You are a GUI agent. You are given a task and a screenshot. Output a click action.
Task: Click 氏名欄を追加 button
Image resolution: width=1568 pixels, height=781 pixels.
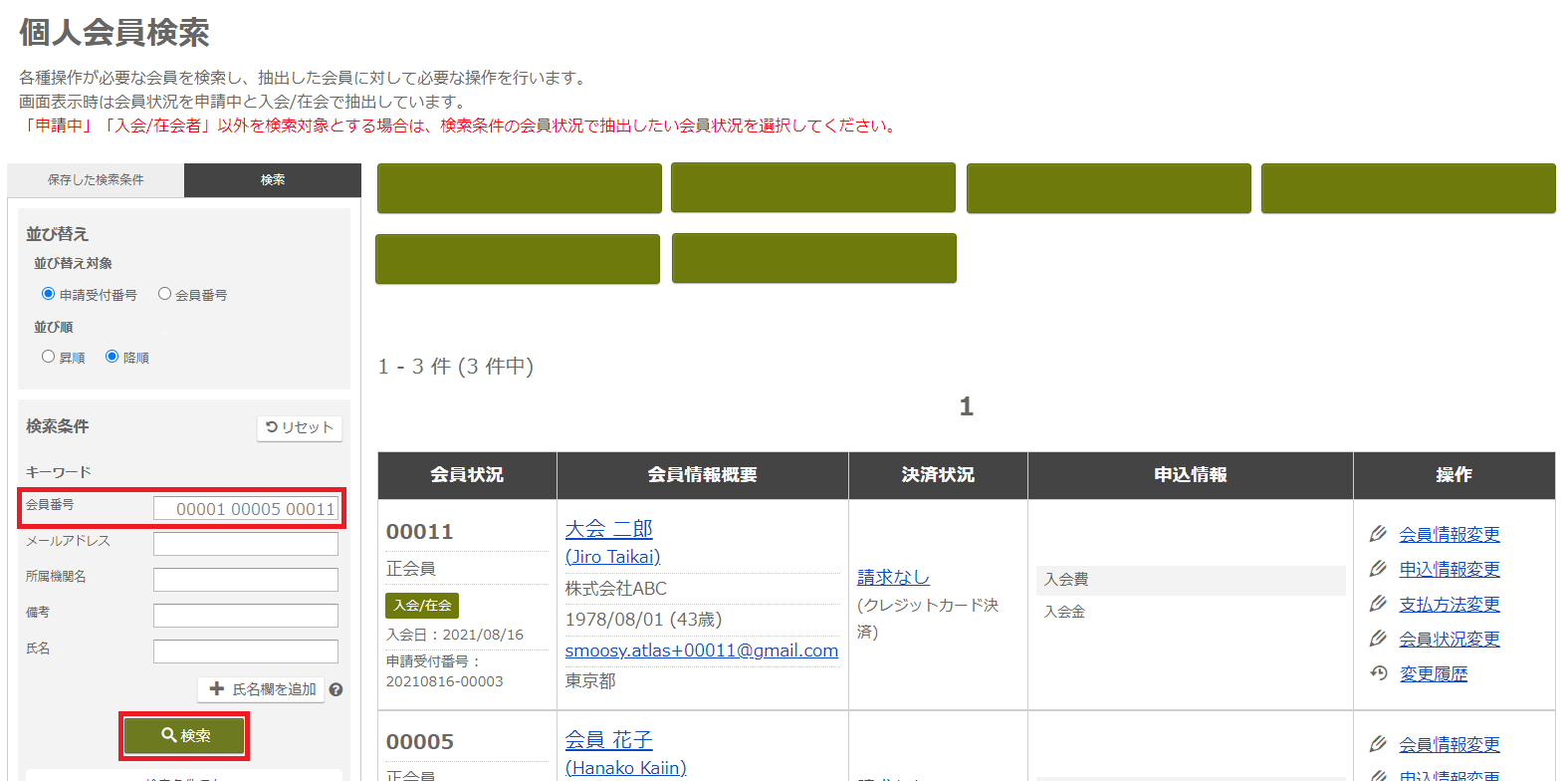261,689
